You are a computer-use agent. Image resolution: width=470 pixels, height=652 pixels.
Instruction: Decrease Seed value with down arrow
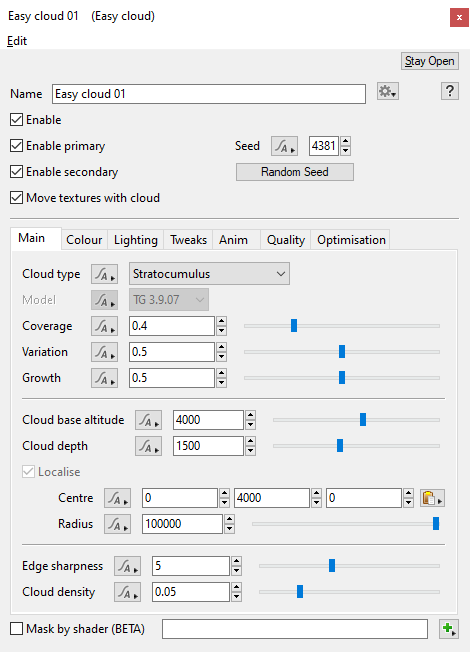click(345, 151)
